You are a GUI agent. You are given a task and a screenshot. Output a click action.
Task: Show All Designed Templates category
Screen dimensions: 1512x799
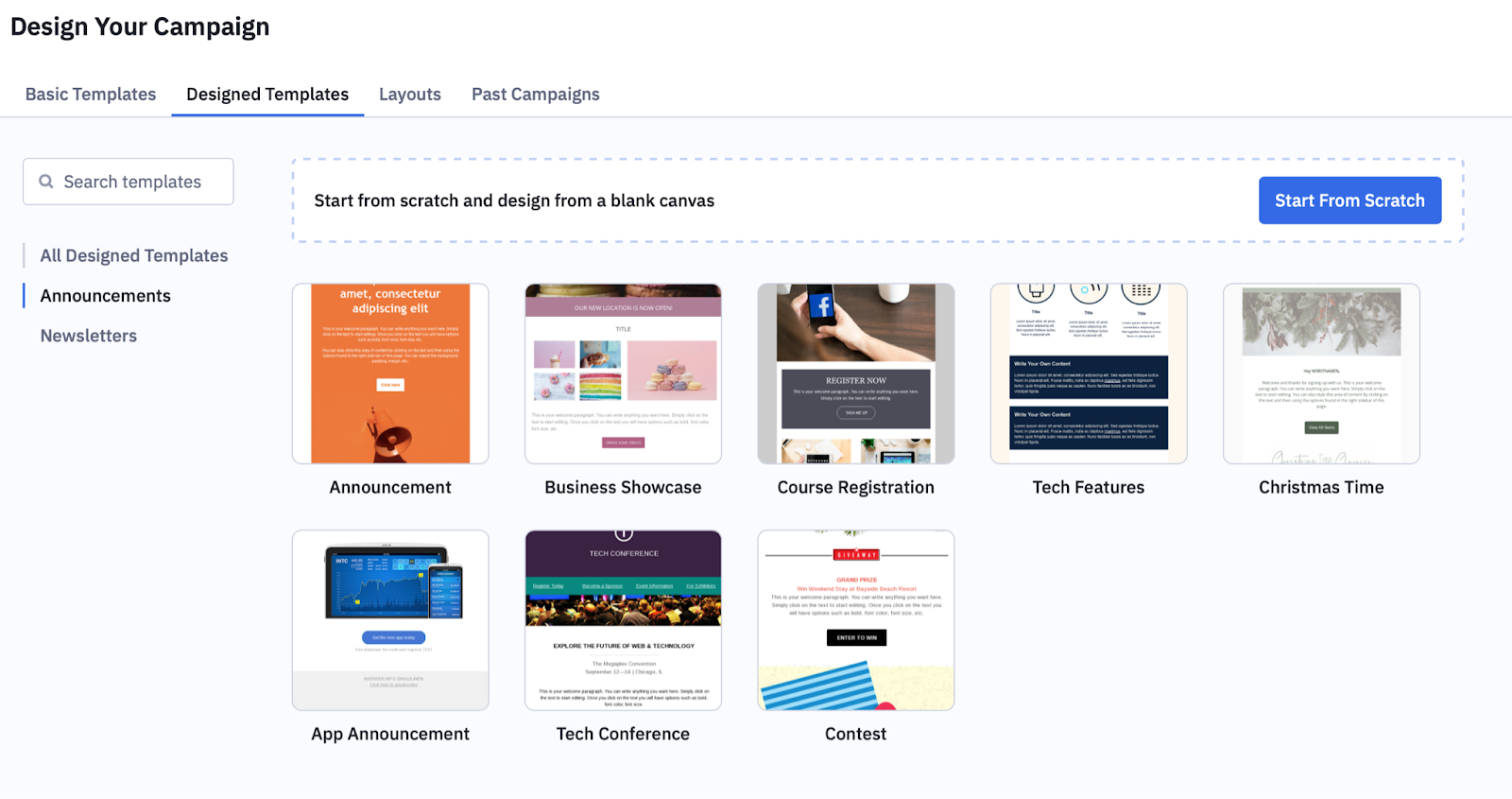(134, 255)
